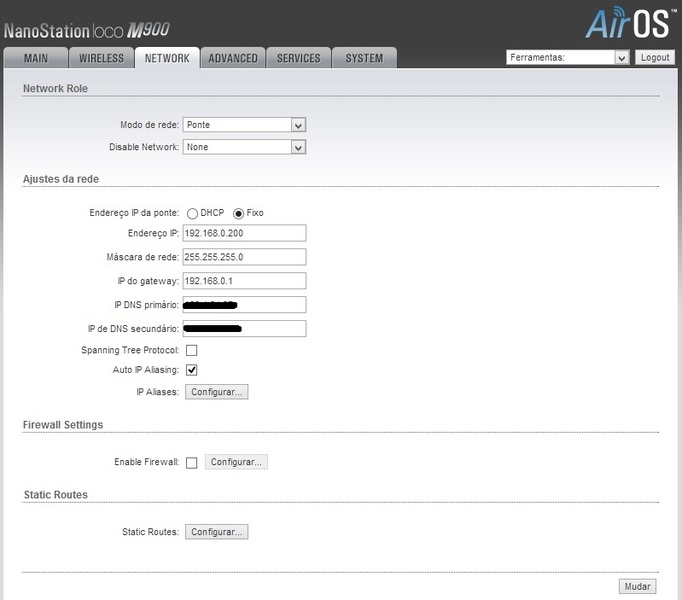Screen dimensions: 682x600
Task: Open the firewall Configurar button
Action: [x=236, y=462]
